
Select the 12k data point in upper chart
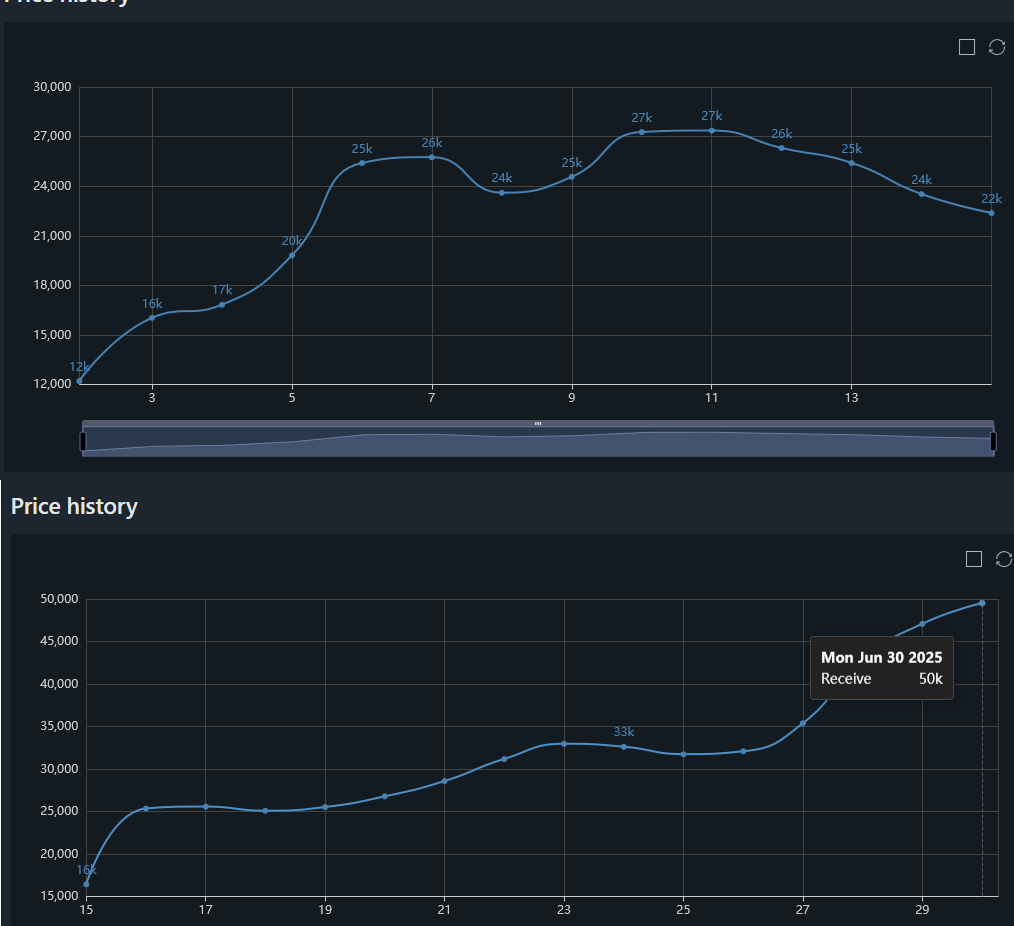[80, 381]
